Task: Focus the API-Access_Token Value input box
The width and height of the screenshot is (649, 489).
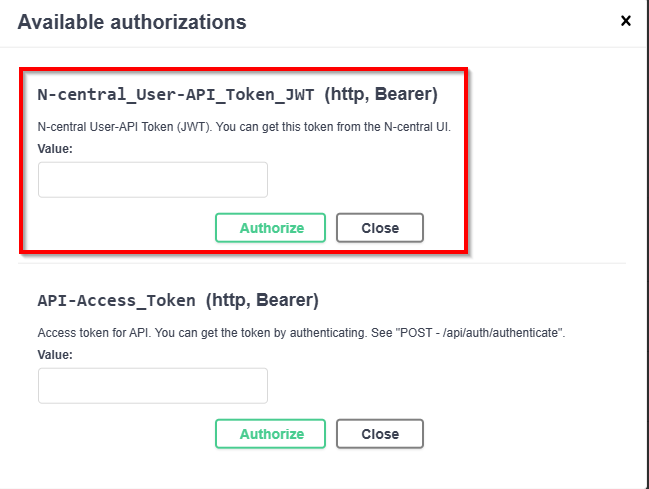Action: 153,386
